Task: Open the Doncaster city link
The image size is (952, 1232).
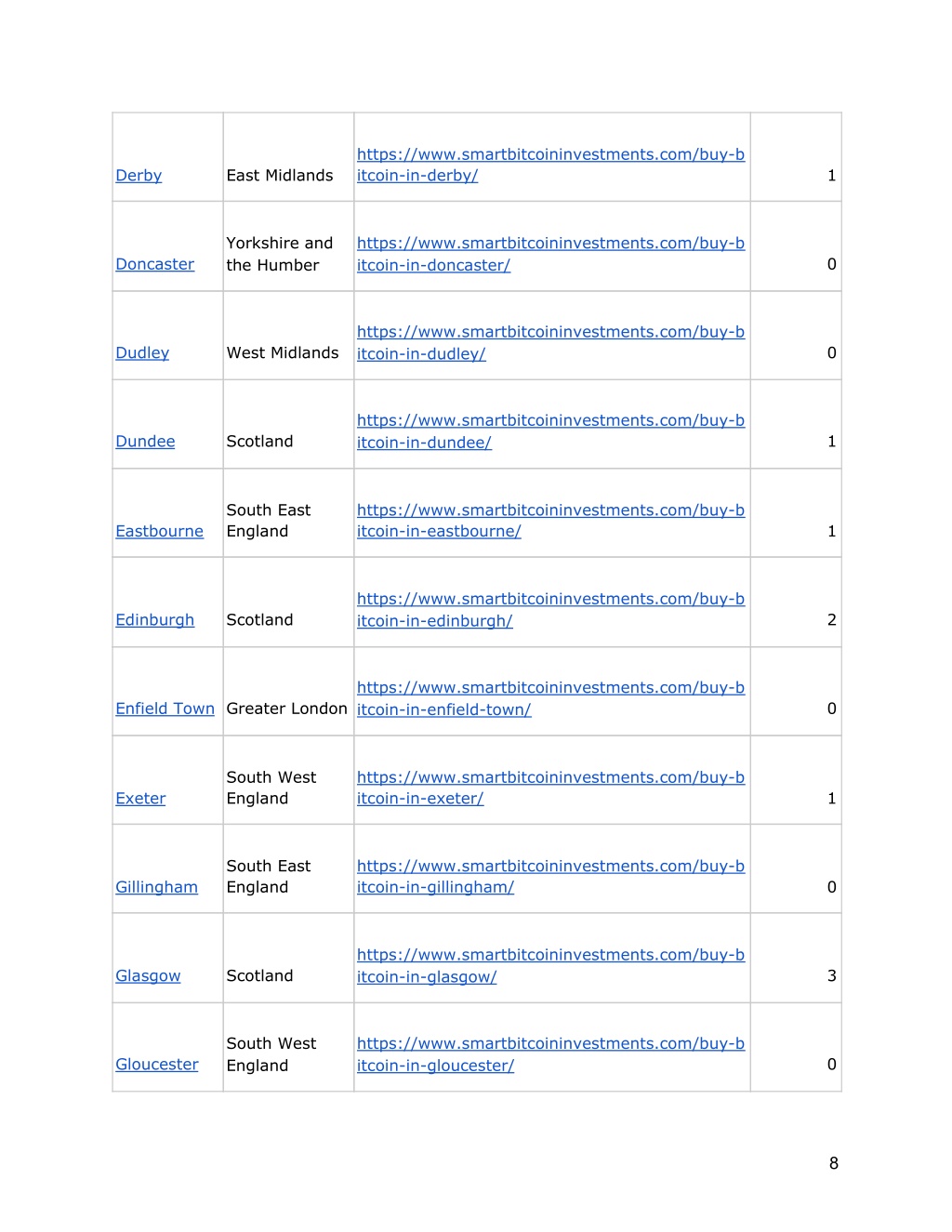Action: click(x=155, y=264)
